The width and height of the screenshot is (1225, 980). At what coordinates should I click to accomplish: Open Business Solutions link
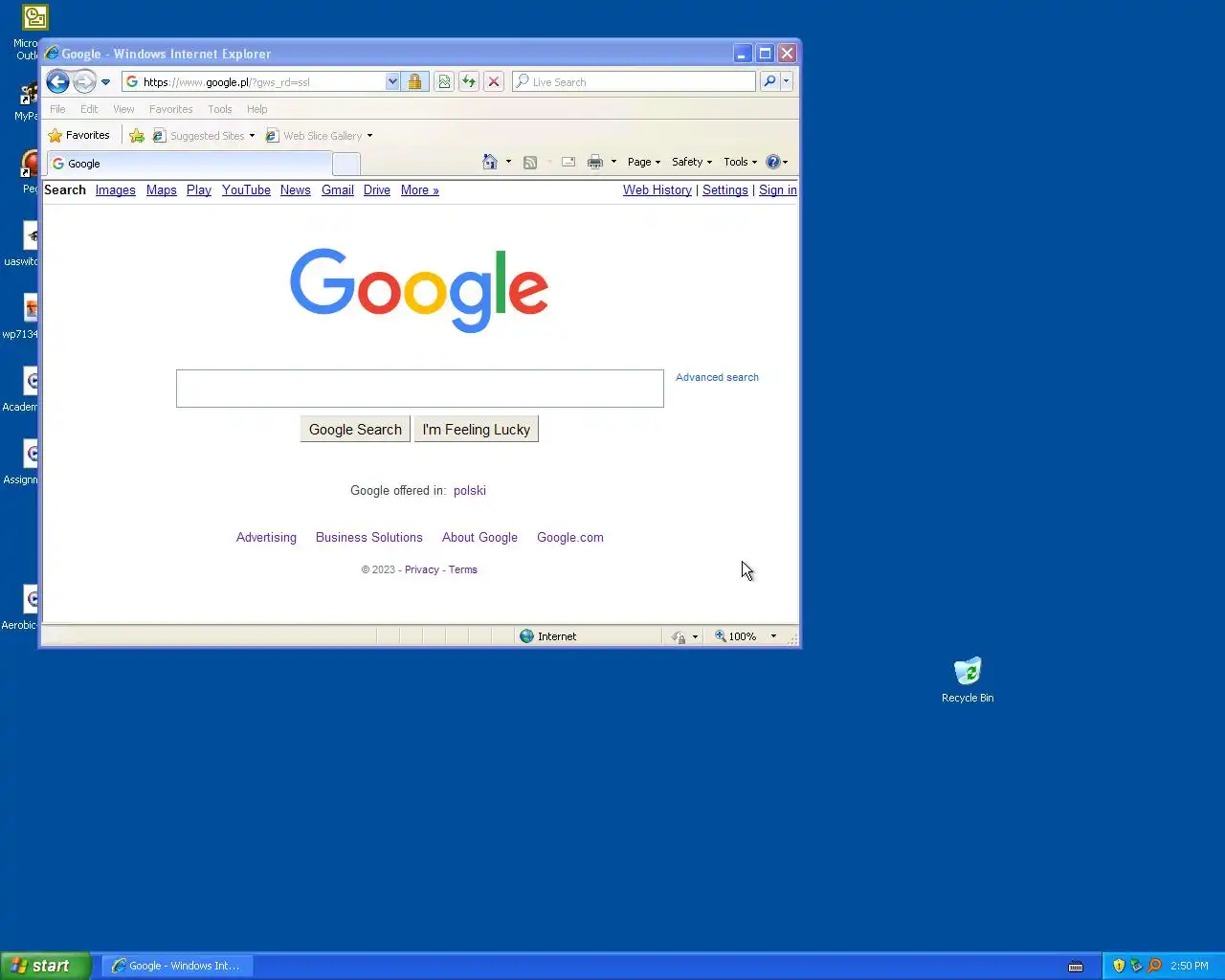pos(369,538)
